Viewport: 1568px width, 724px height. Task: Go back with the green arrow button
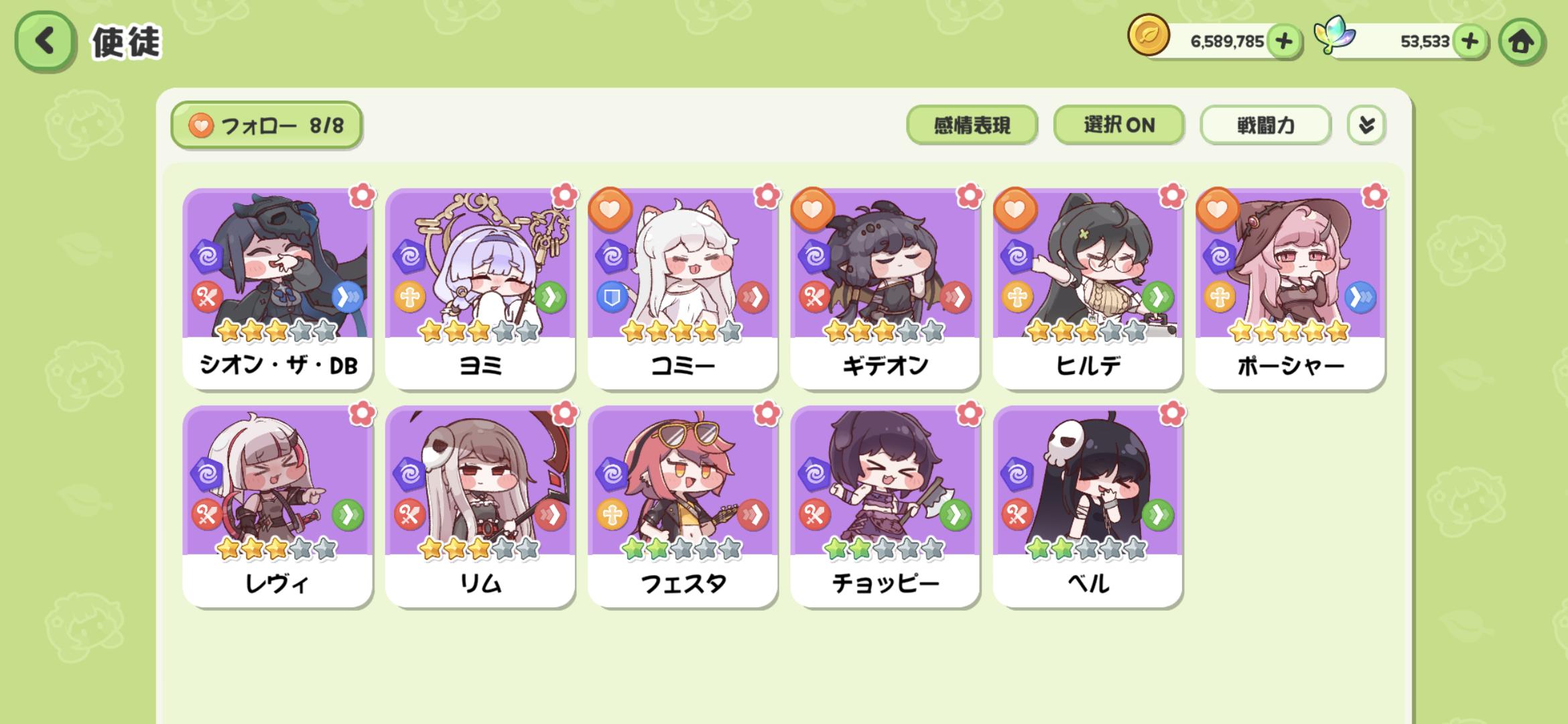coord(44,42)
